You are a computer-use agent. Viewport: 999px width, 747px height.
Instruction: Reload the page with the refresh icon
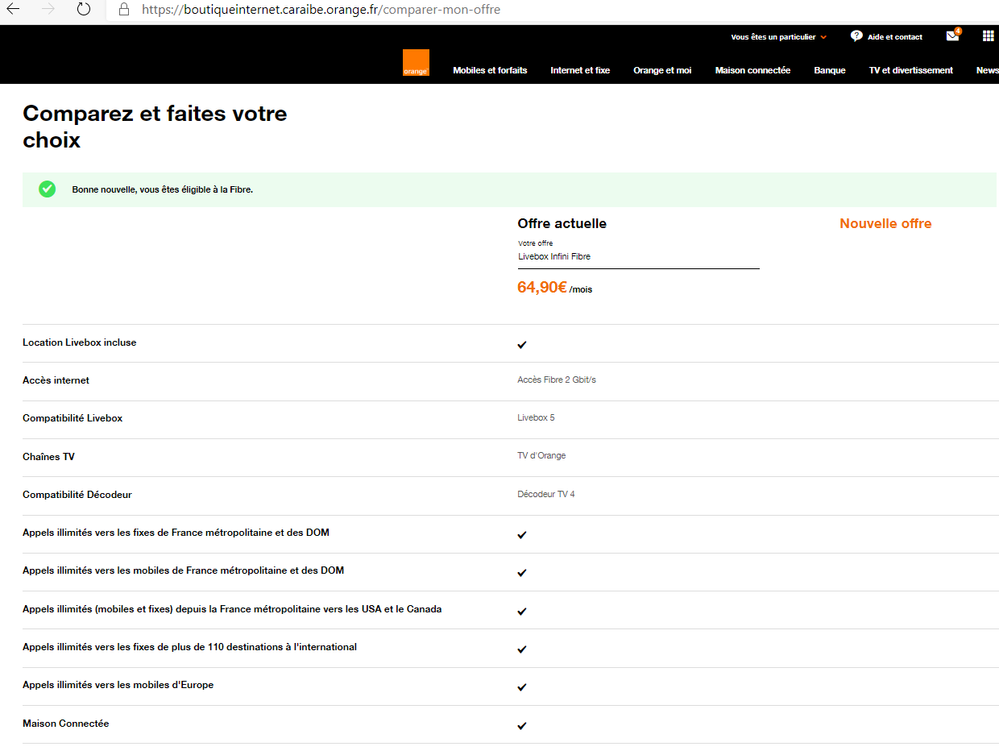click(84, 9)
